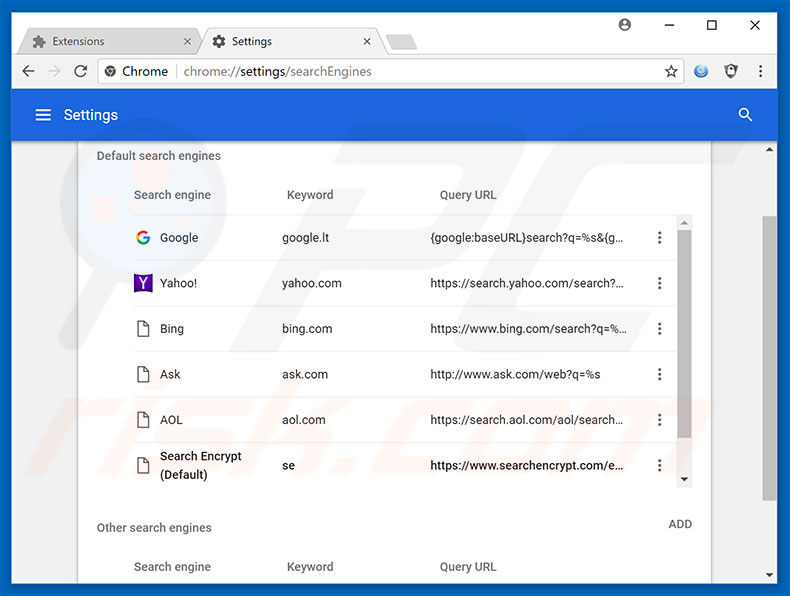Click the blue globe extension icon
This screenshot has width=790, height=596.
(x=701, y=72)
